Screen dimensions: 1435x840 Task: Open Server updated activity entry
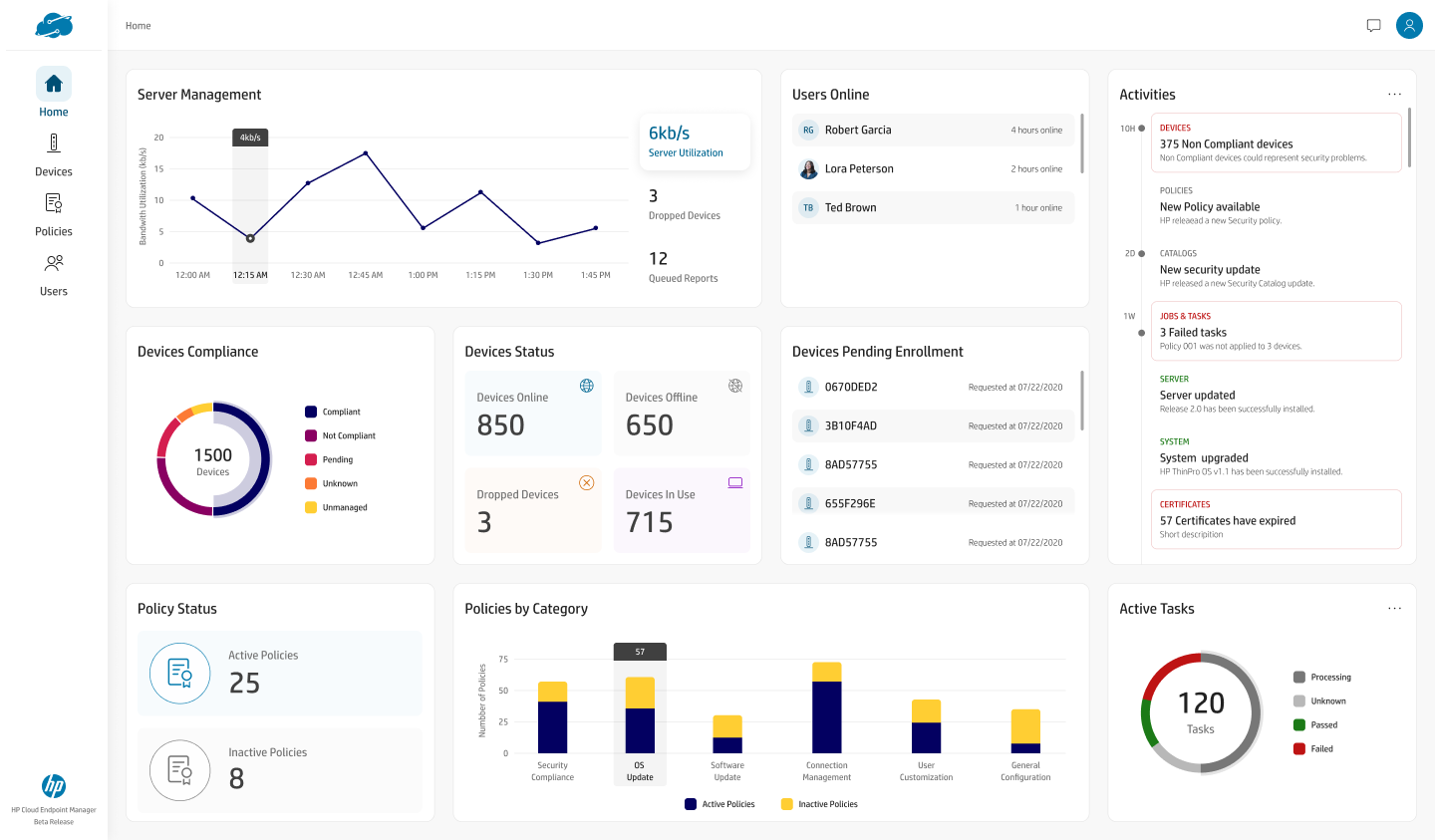click(1277, 394)
